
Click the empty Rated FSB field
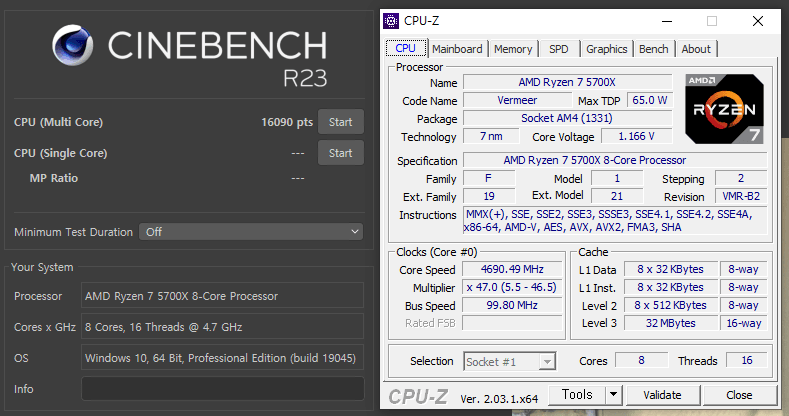point(512,323)
